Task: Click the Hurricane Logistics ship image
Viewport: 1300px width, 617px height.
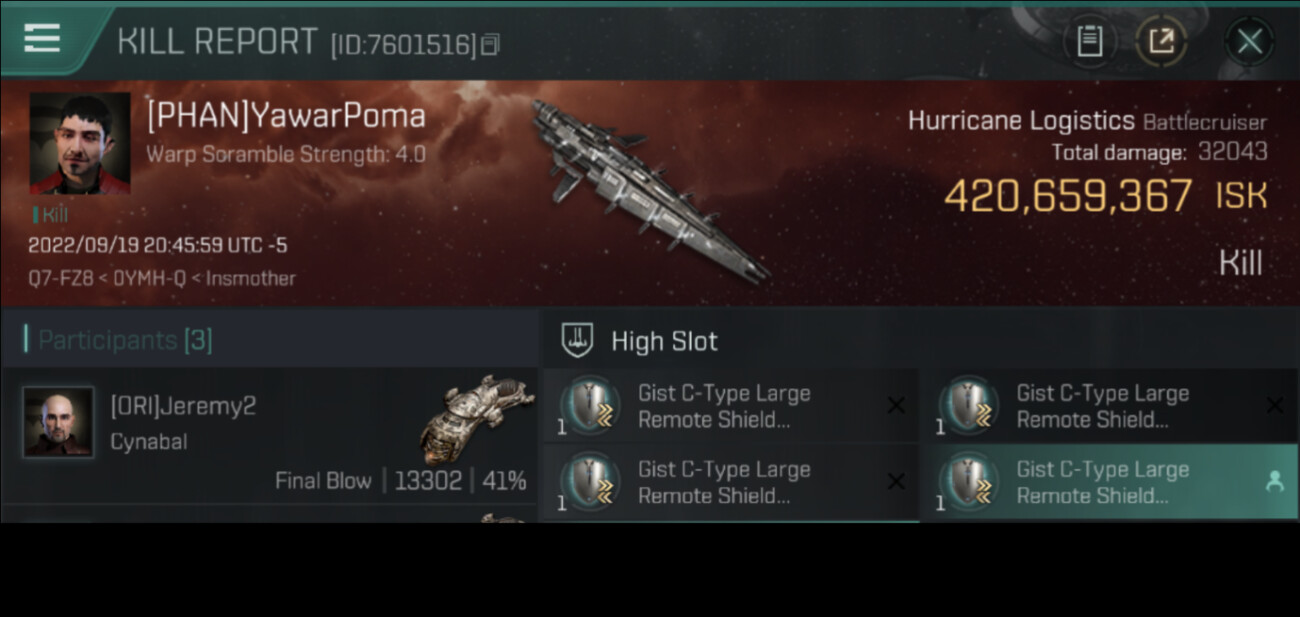Action: point(648,190)
